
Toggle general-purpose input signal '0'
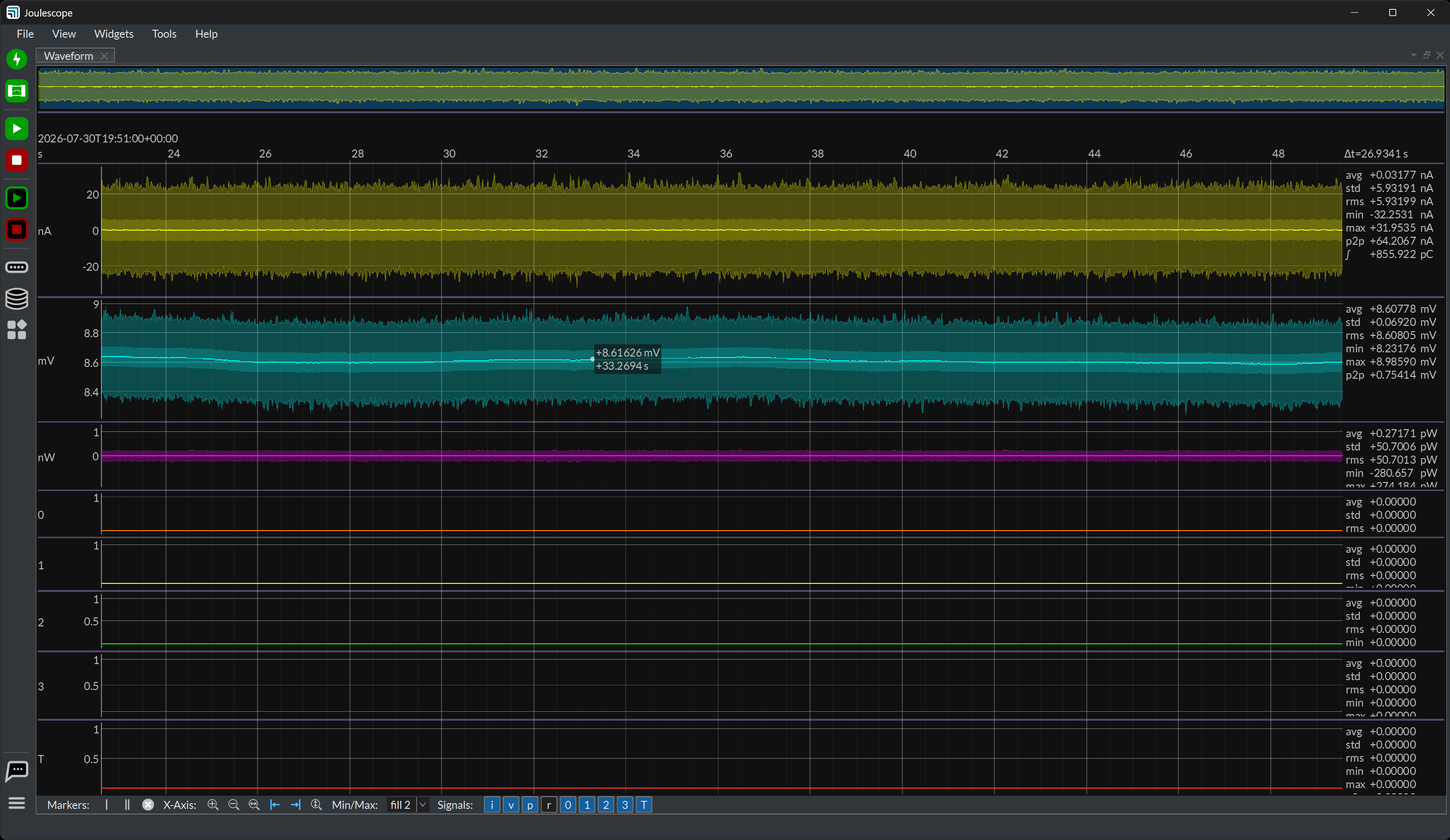568,805
